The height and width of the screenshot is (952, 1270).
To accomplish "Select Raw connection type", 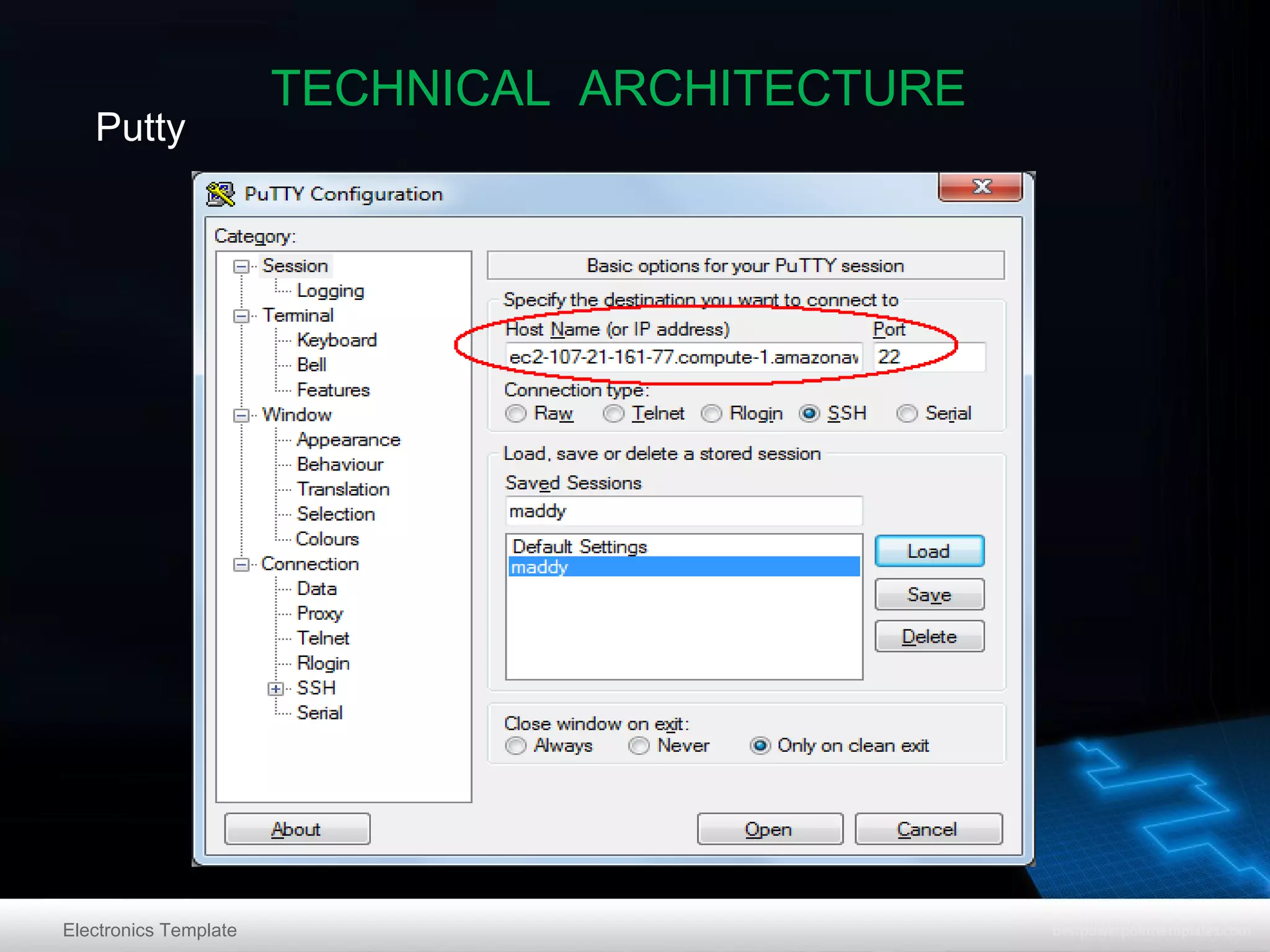I will [x=515, y=413].
